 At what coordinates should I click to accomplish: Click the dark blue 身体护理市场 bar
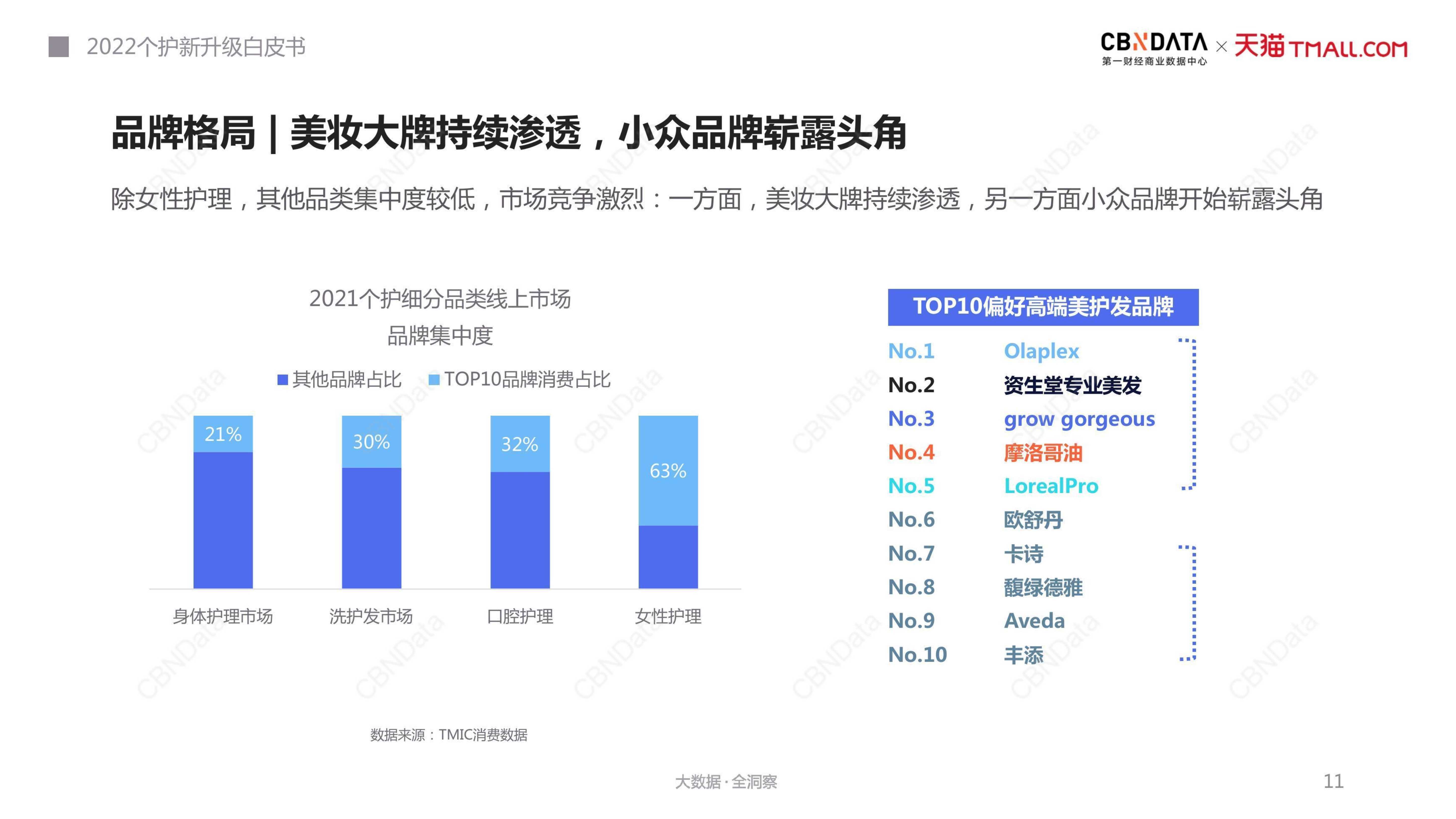[x=223, y=521]
